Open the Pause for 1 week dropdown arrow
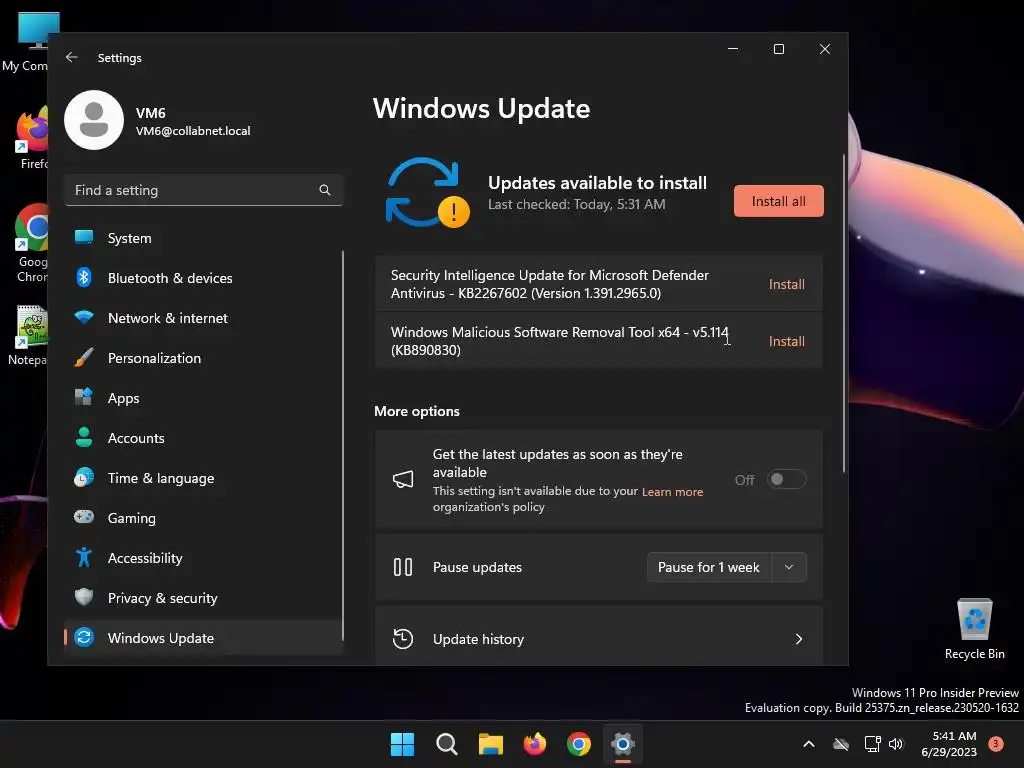The height and width of the screenshot is (768, 1024). pos(789,567)
